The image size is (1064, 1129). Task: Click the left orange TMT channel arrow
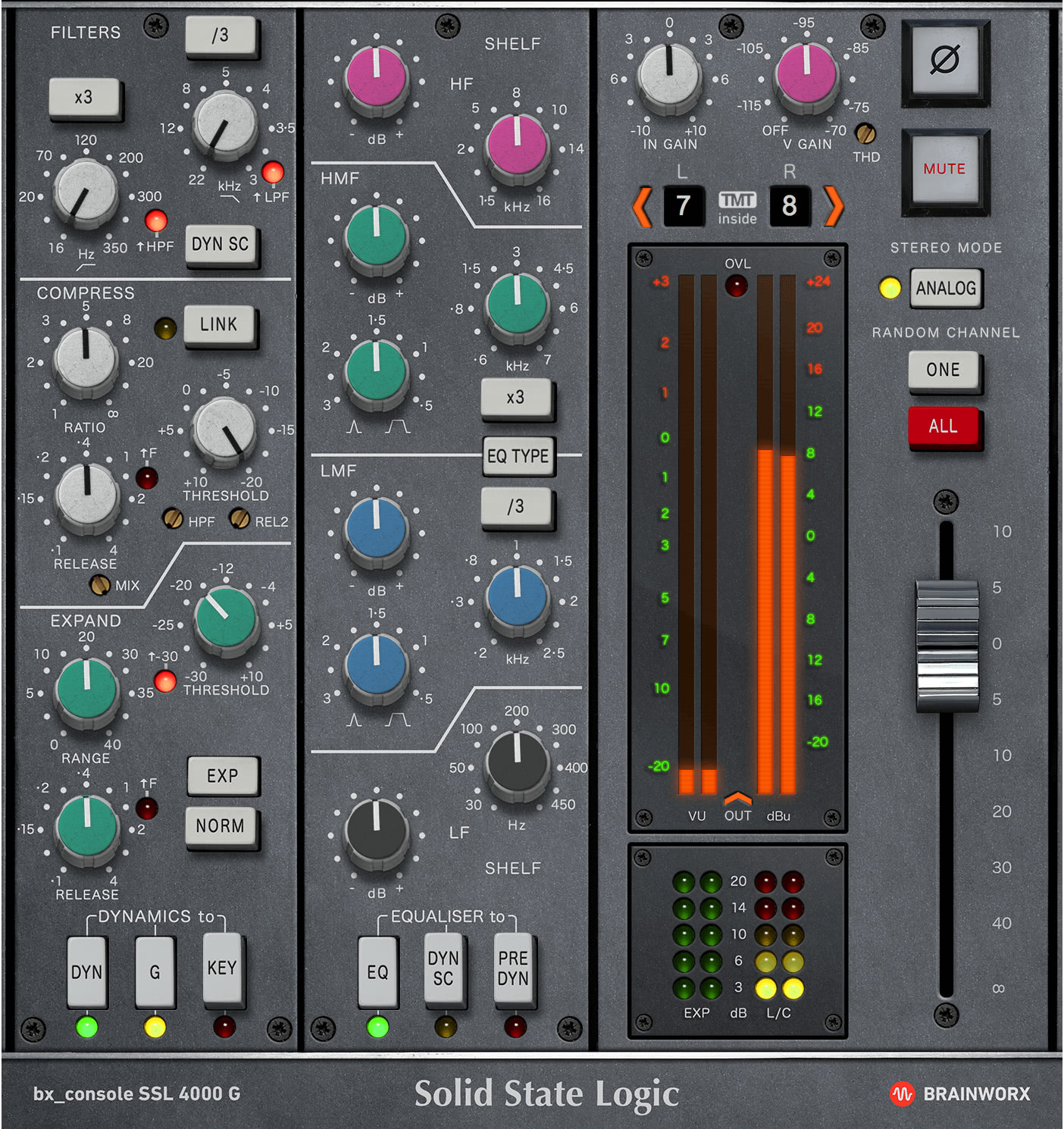coord(642,206)
